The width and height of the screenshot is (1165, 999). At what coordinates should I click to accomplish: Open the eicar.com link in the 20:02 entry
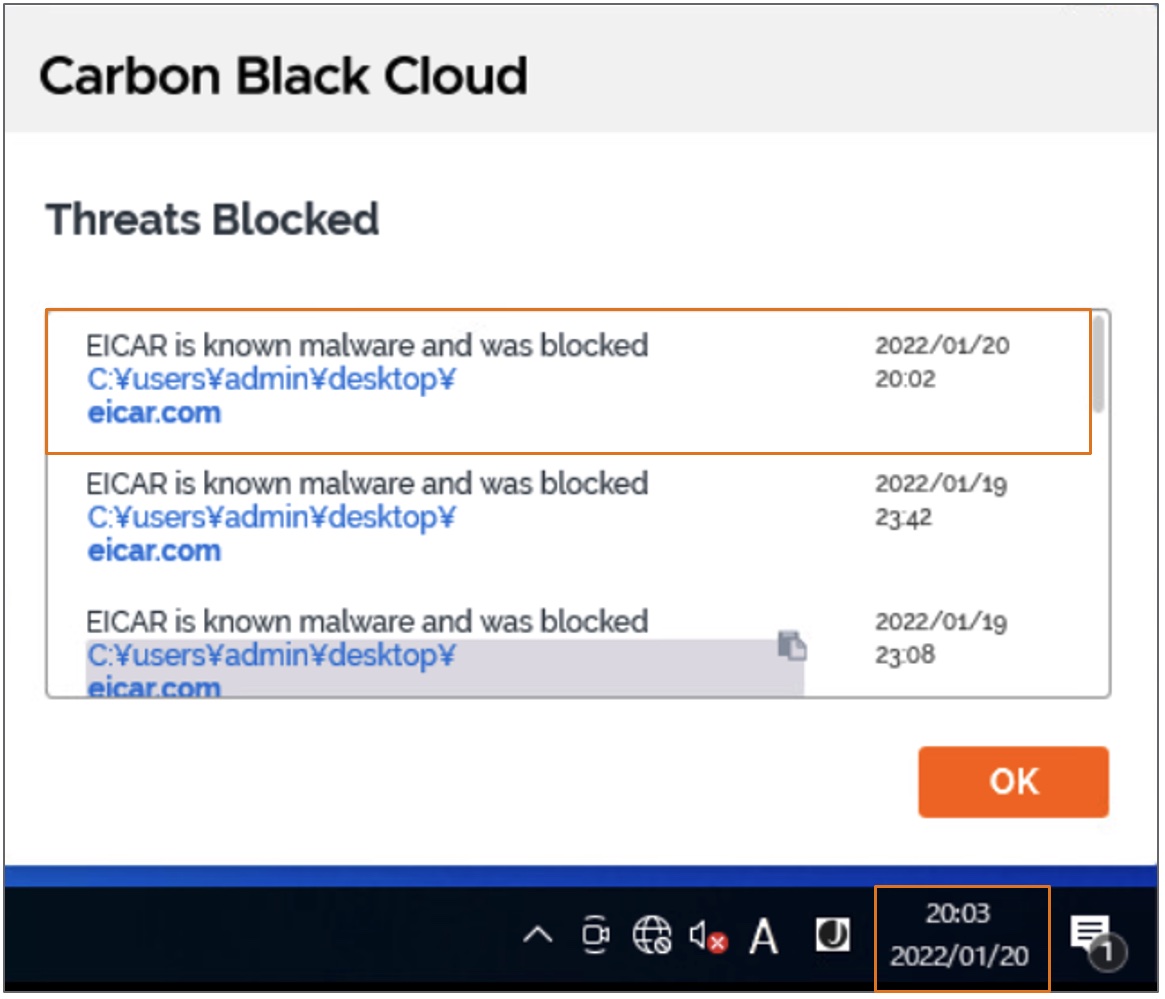point(154,413)
